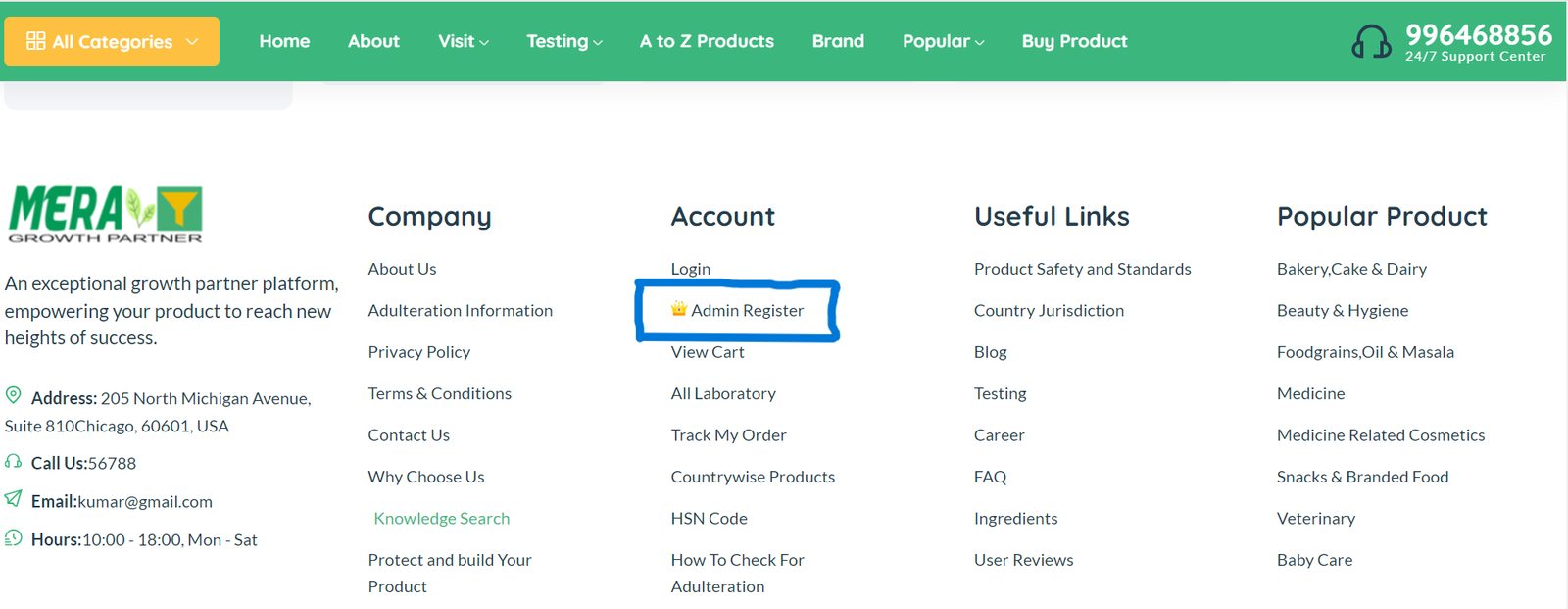Click the Mera Growth Partner logo
This screenshot has width=1568, height=609.
tap(106, 214)
